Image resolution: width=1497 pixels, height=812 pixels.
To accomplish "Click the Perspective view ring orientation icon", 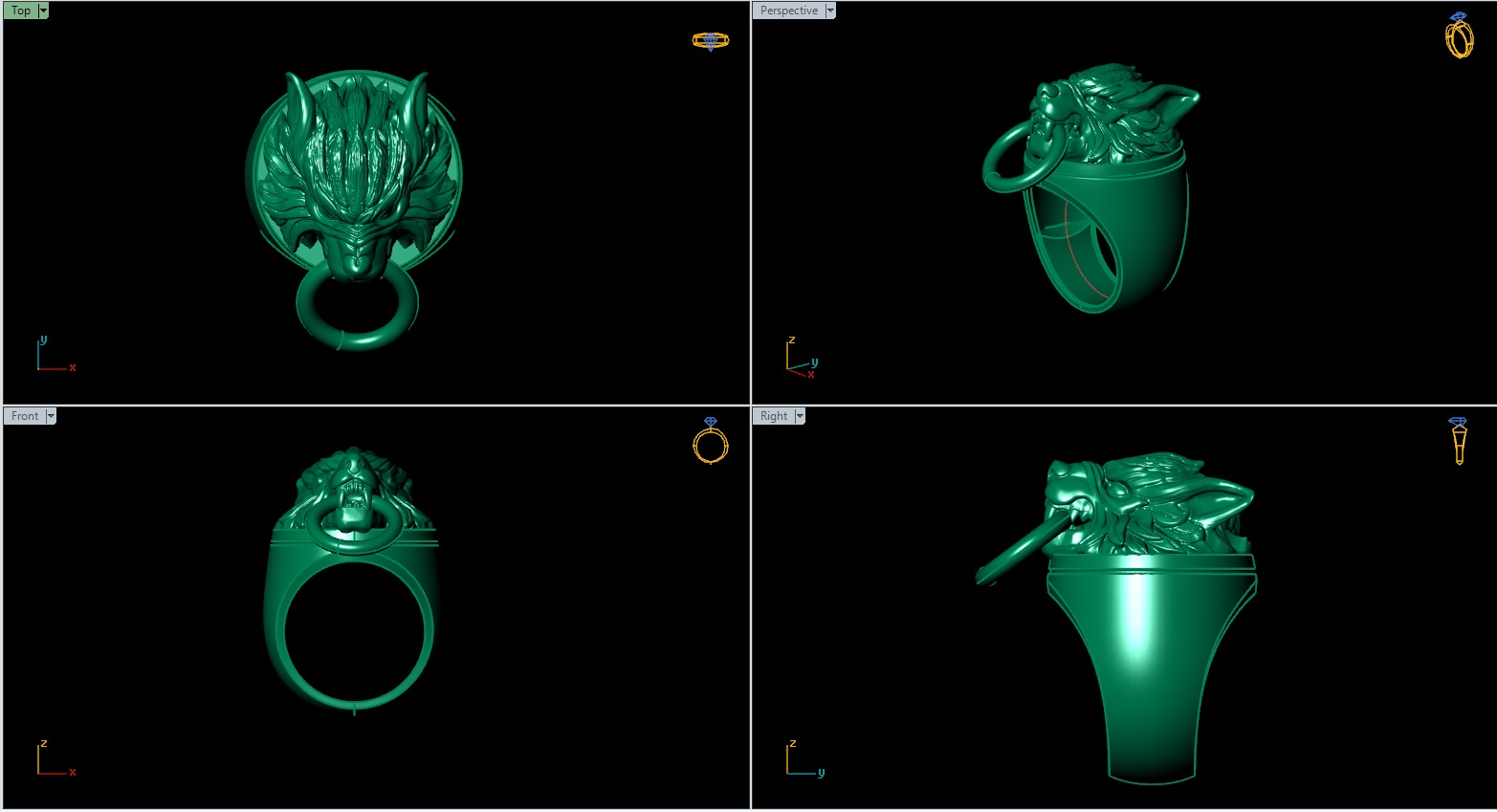I will (1459, 35).
